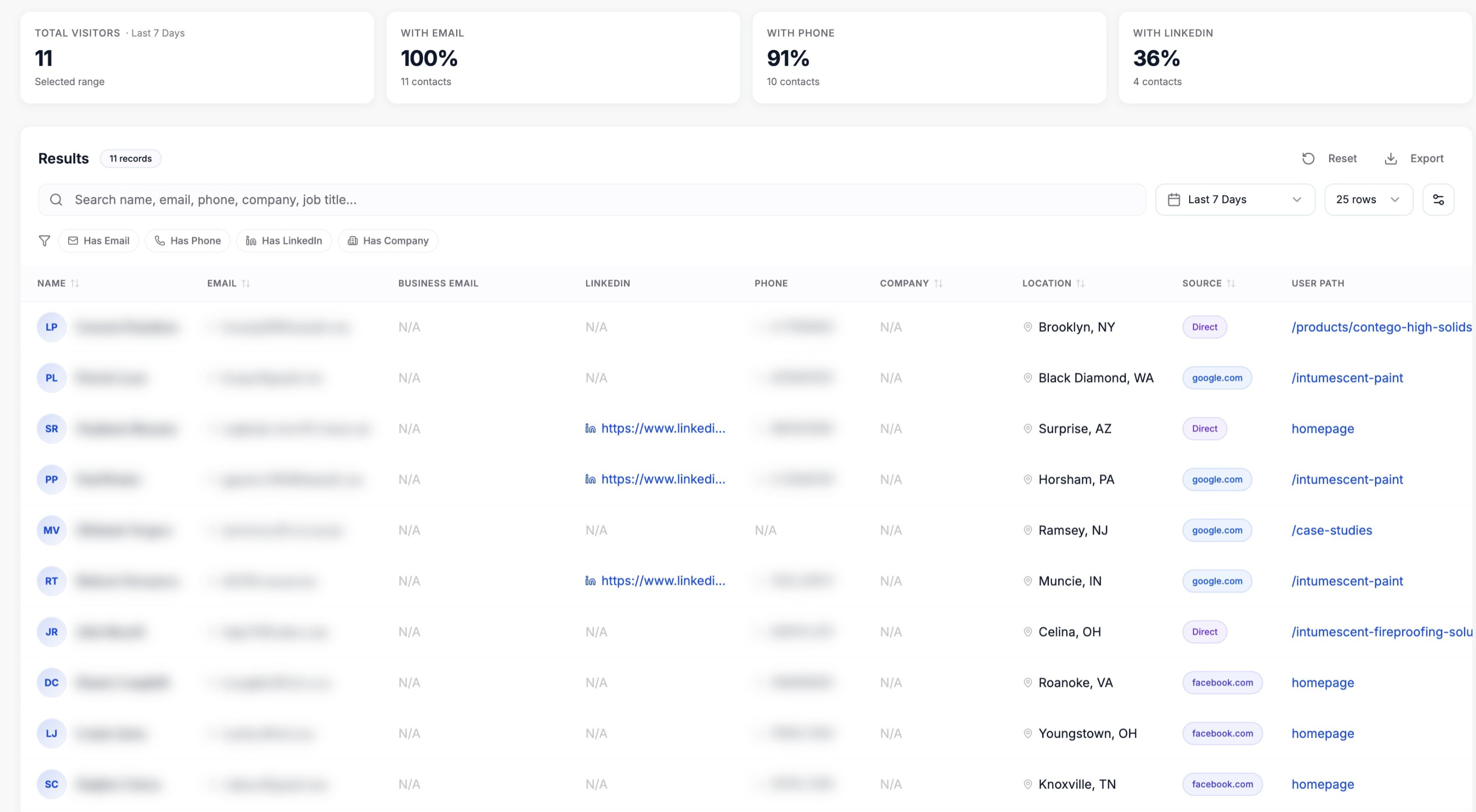Click google.com badge in Ramsey, NJ row
This screenshot has height=812, width=1476.
(1217, 530)
